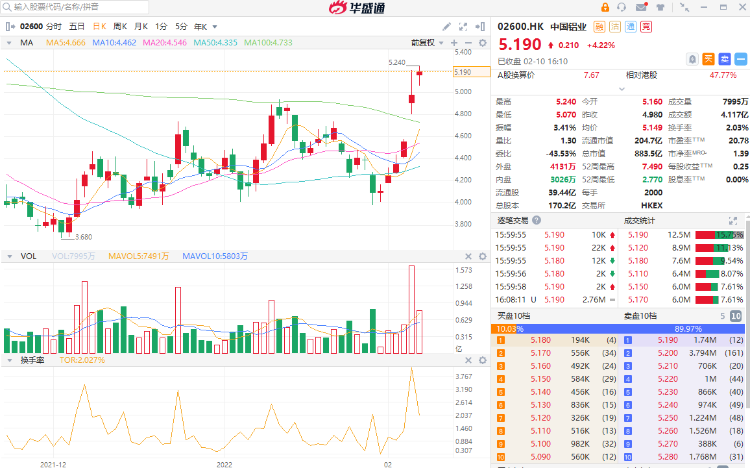Click the 16:08:11 U trade row

point(555,300)
